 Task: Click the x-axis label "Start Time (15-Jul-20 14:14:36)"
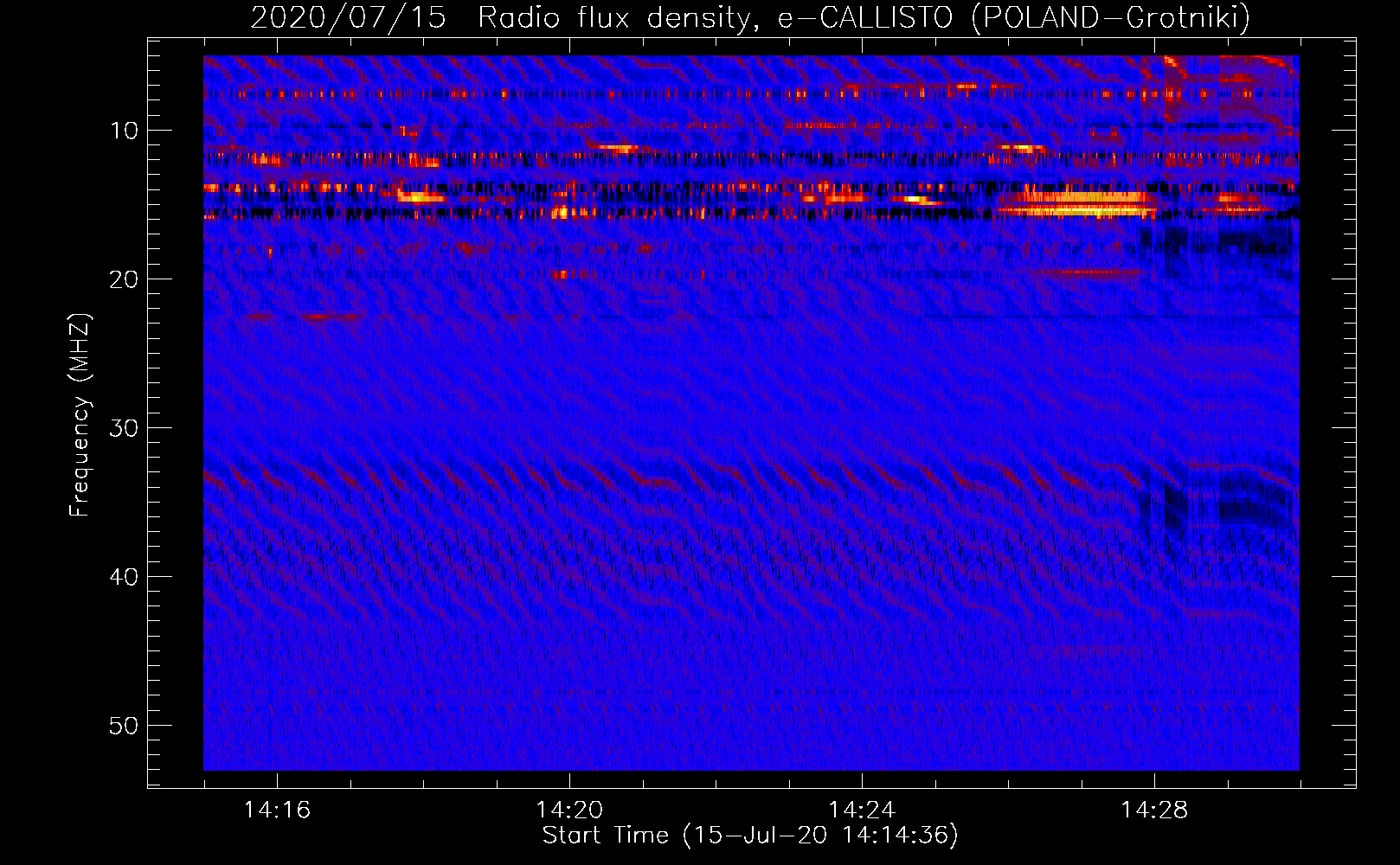coord(750,836)
